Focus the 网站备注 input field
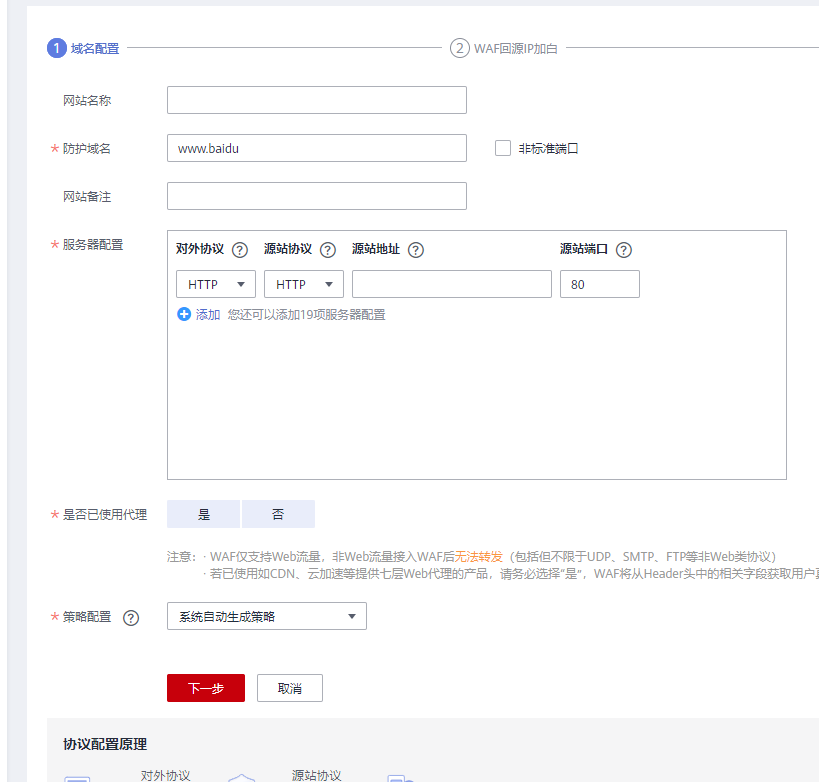The height and width of the screenshot is (782, 819). pos(317,196)
